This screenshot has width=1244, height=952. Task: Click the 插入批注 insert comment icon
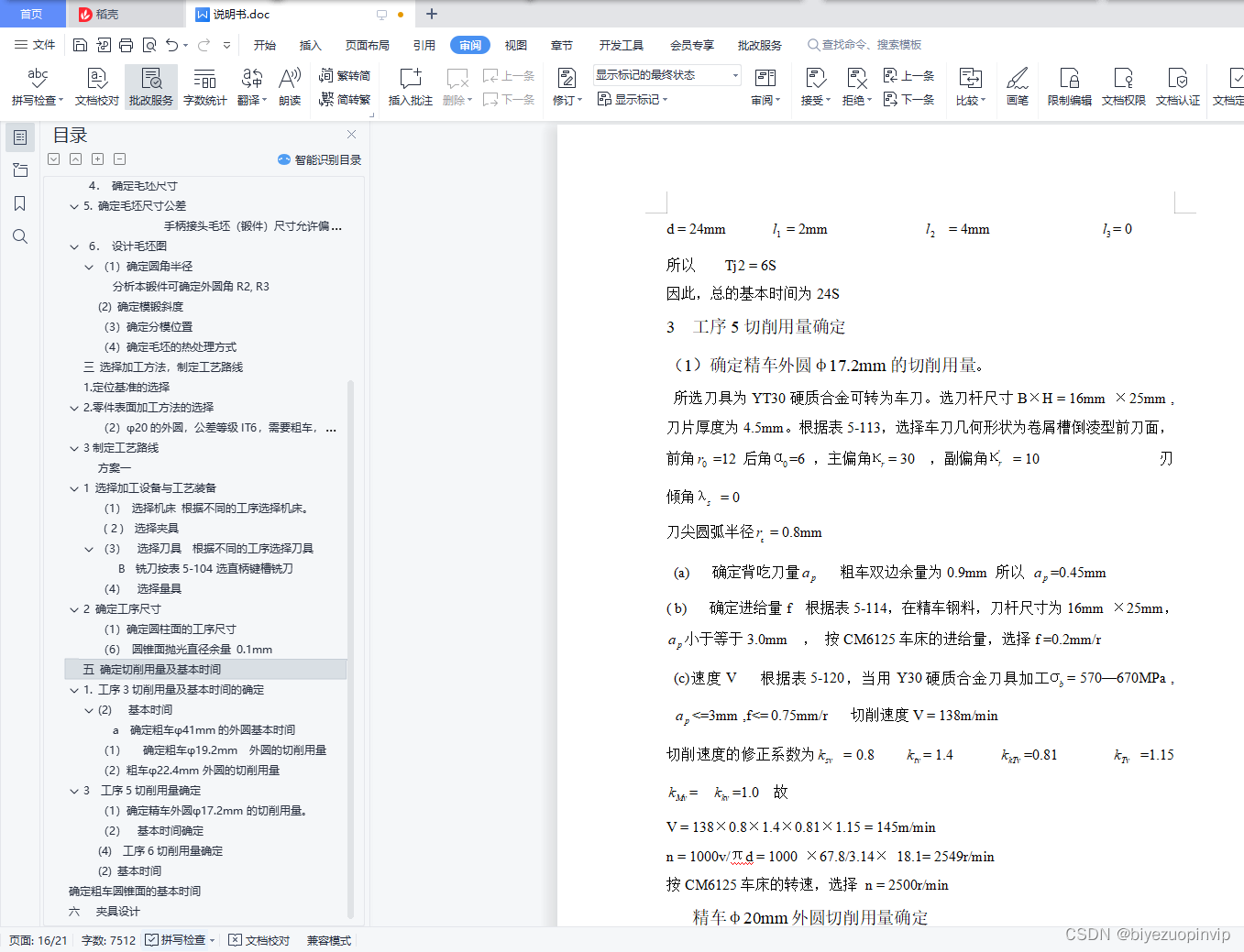(x=410, y=86)
